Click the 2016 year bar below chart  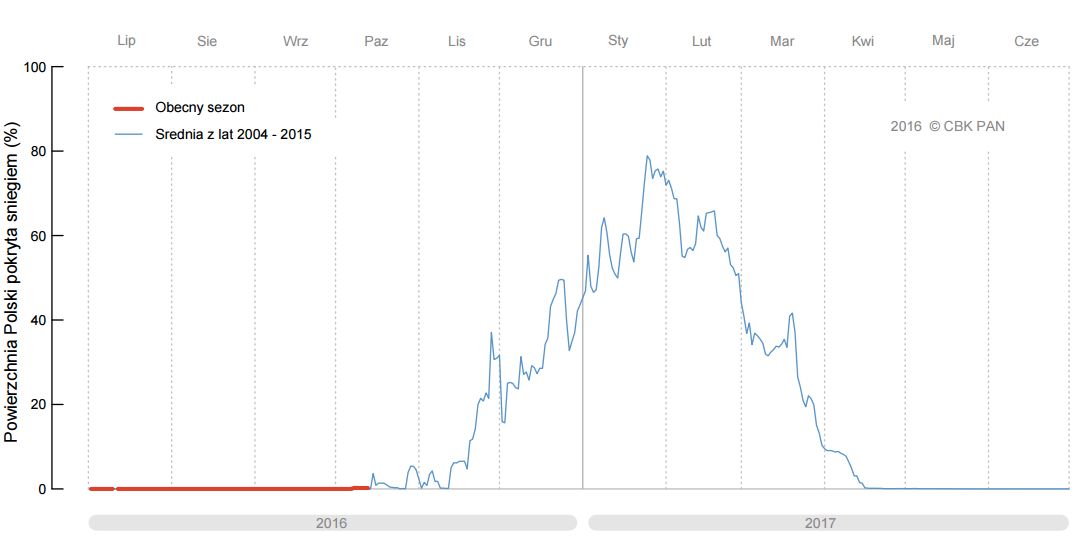[x=332, y=523]
